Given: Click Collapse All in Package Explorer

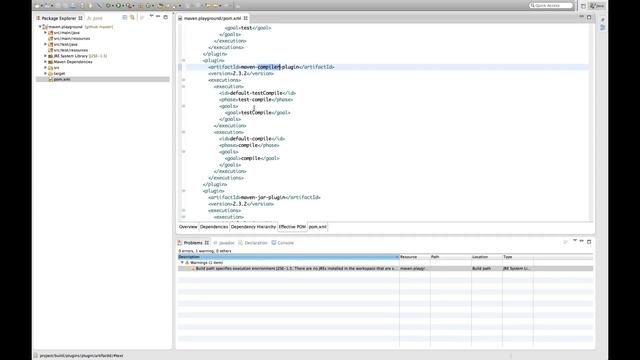Looking at the screenshot, I should [x=125, y=18].
